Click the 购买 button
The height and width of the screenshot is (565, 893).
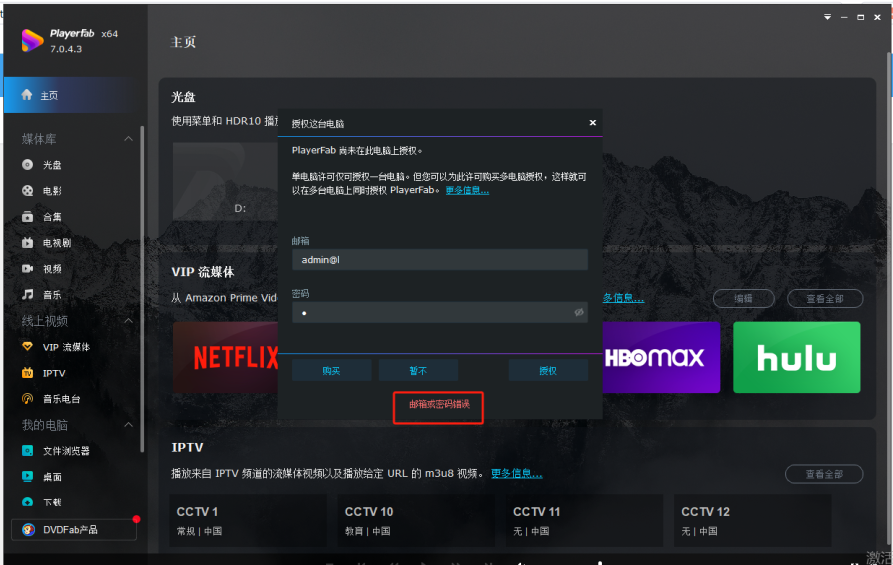coord(331,371)
